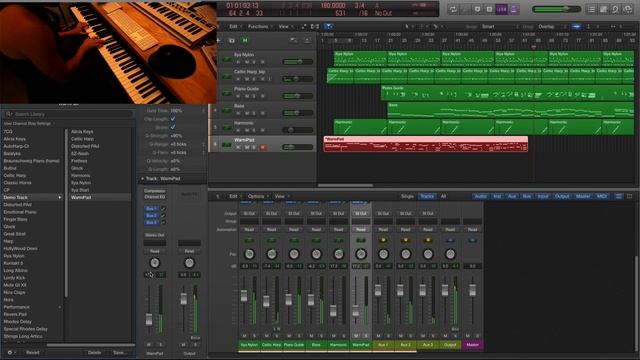Click the Output channel blue icon
The width and height of the screenshot is (640, 360).
pos(450,240)
